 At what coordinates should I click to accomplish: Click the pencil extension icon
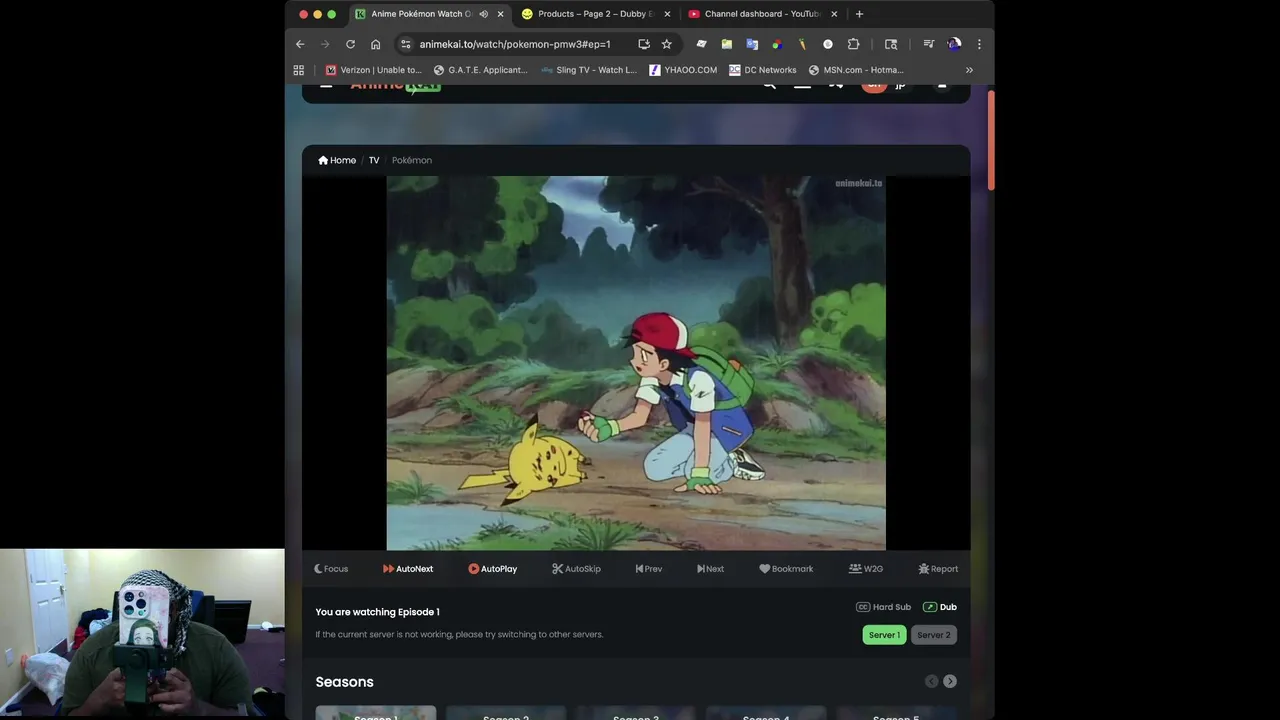802,44
